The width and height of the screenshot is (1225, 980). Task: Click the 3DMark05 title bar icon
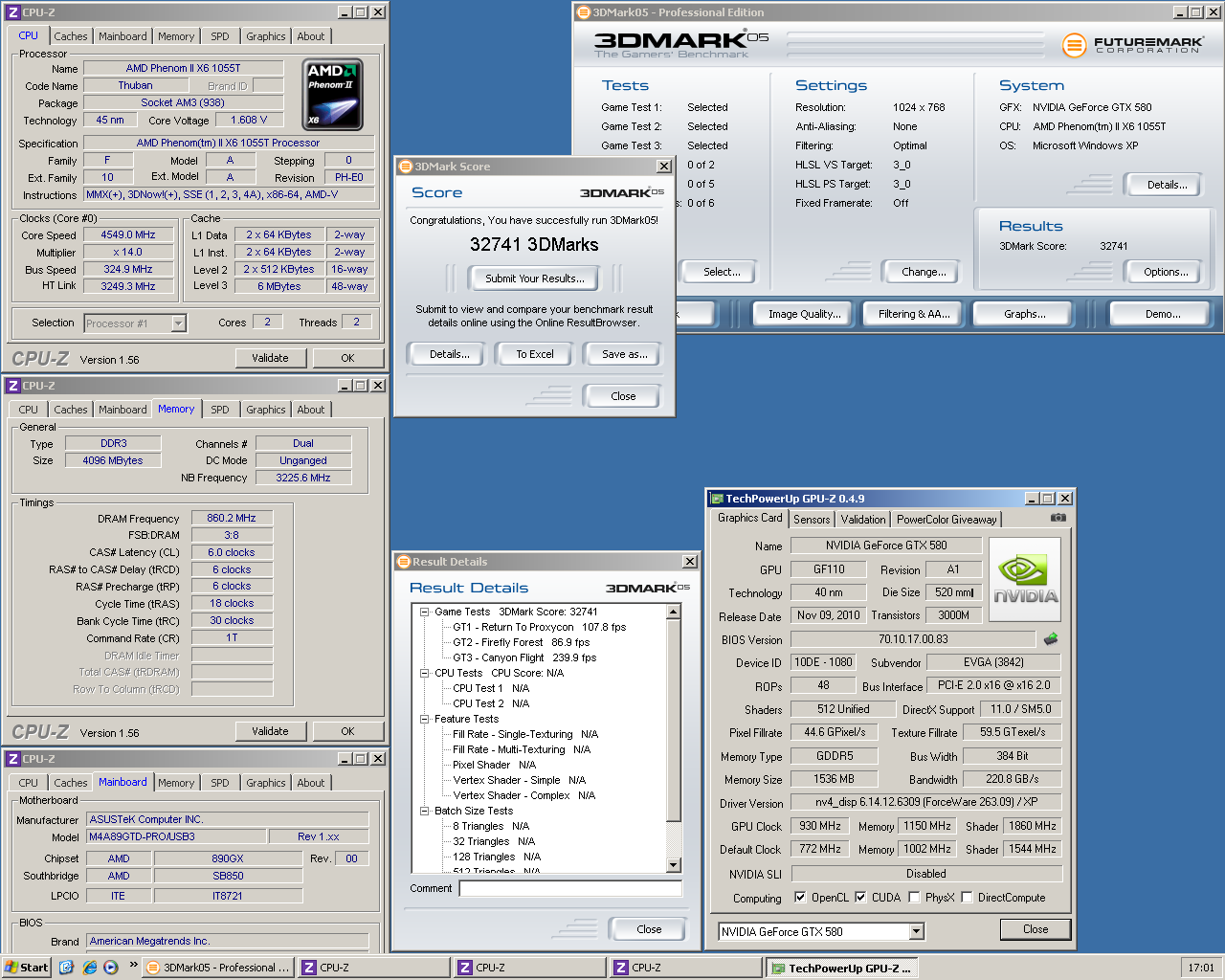(x=583, y=12)
